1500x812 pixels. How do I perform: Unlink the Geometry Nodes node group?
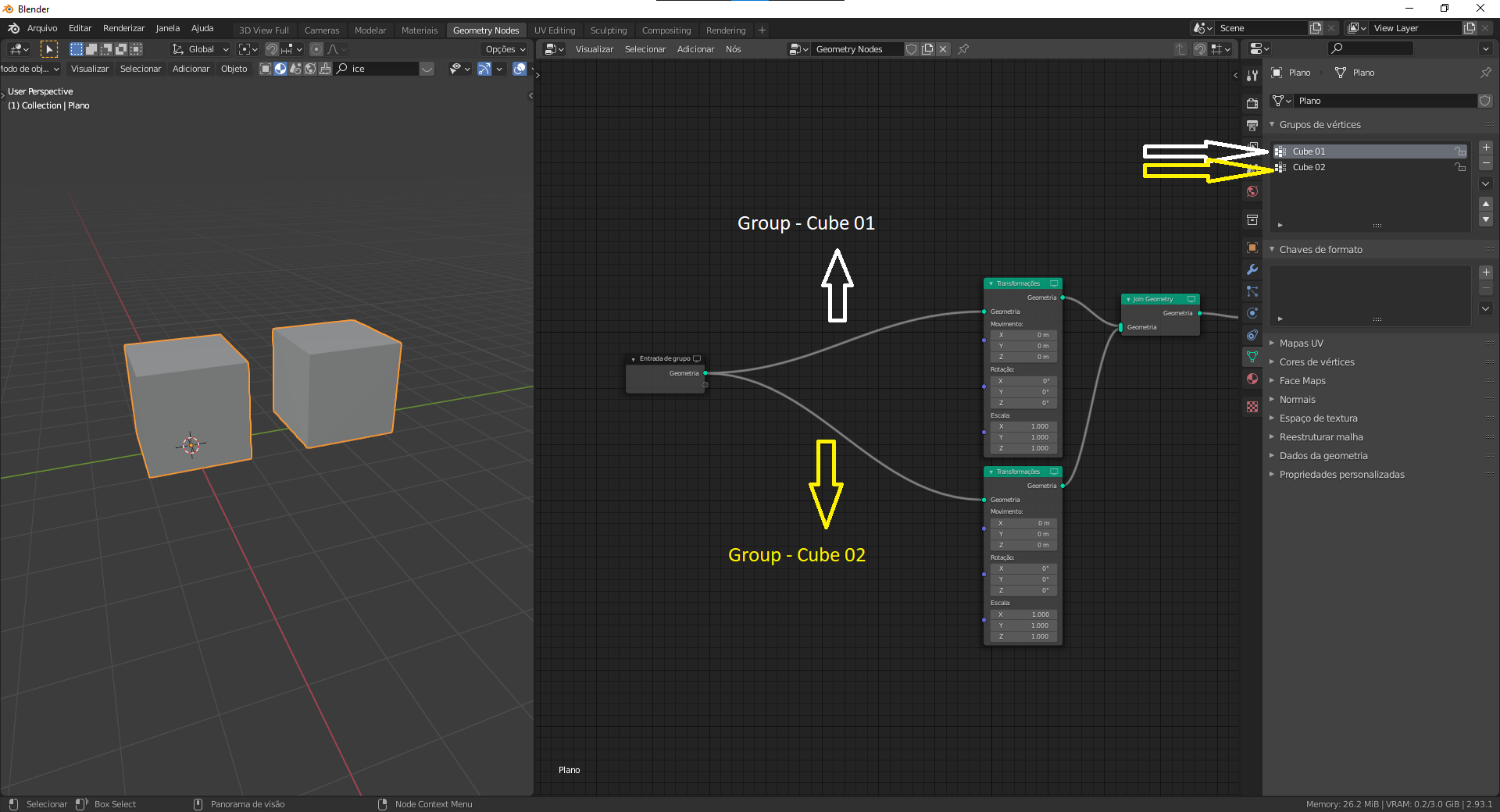pyautogui.click(x=943, y=49)
